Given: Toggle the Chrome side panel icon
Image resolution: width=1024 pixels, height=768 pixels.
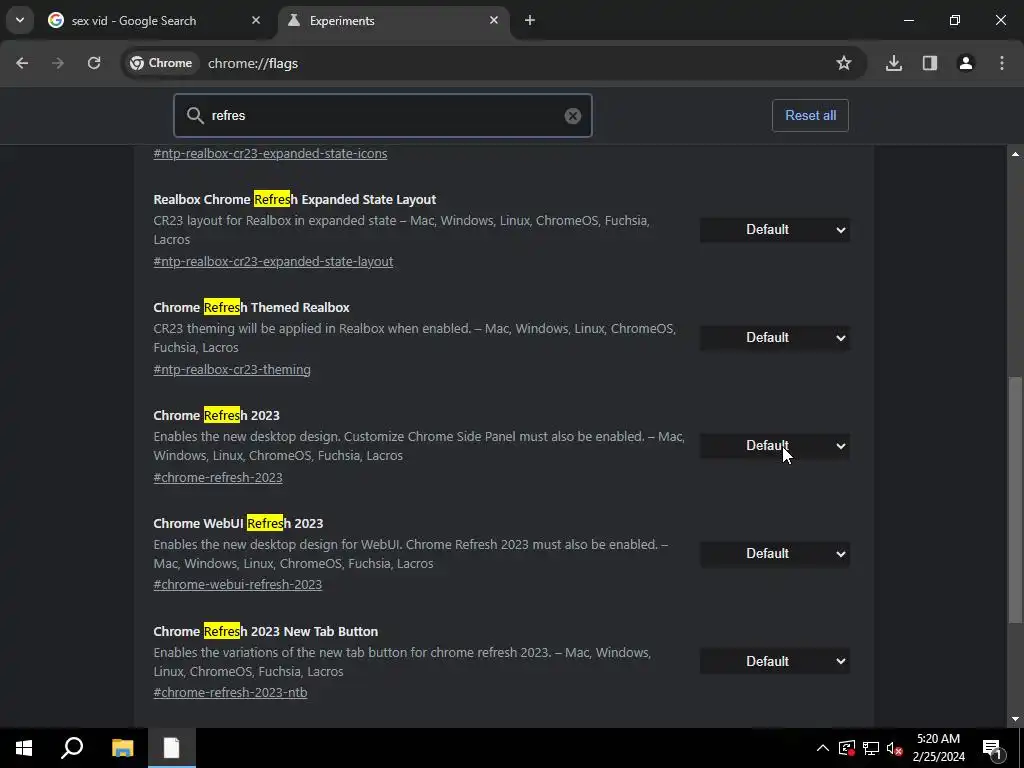Looking at the screenshot, I should tap(930, 63).
